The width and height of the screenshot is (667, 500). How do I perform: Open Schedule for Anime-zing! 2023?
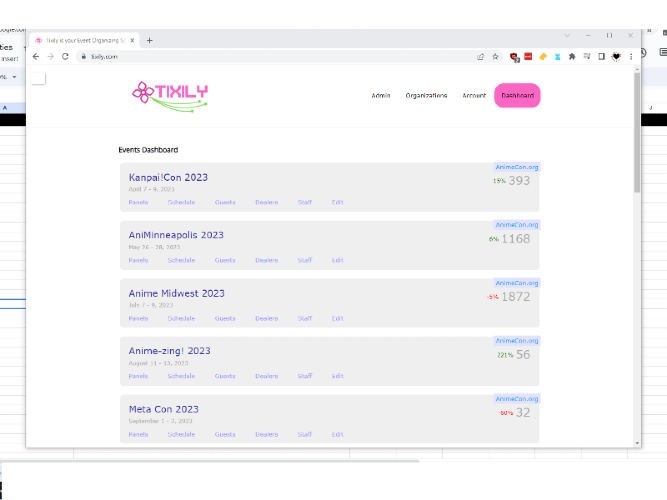[x=181, y=376]
